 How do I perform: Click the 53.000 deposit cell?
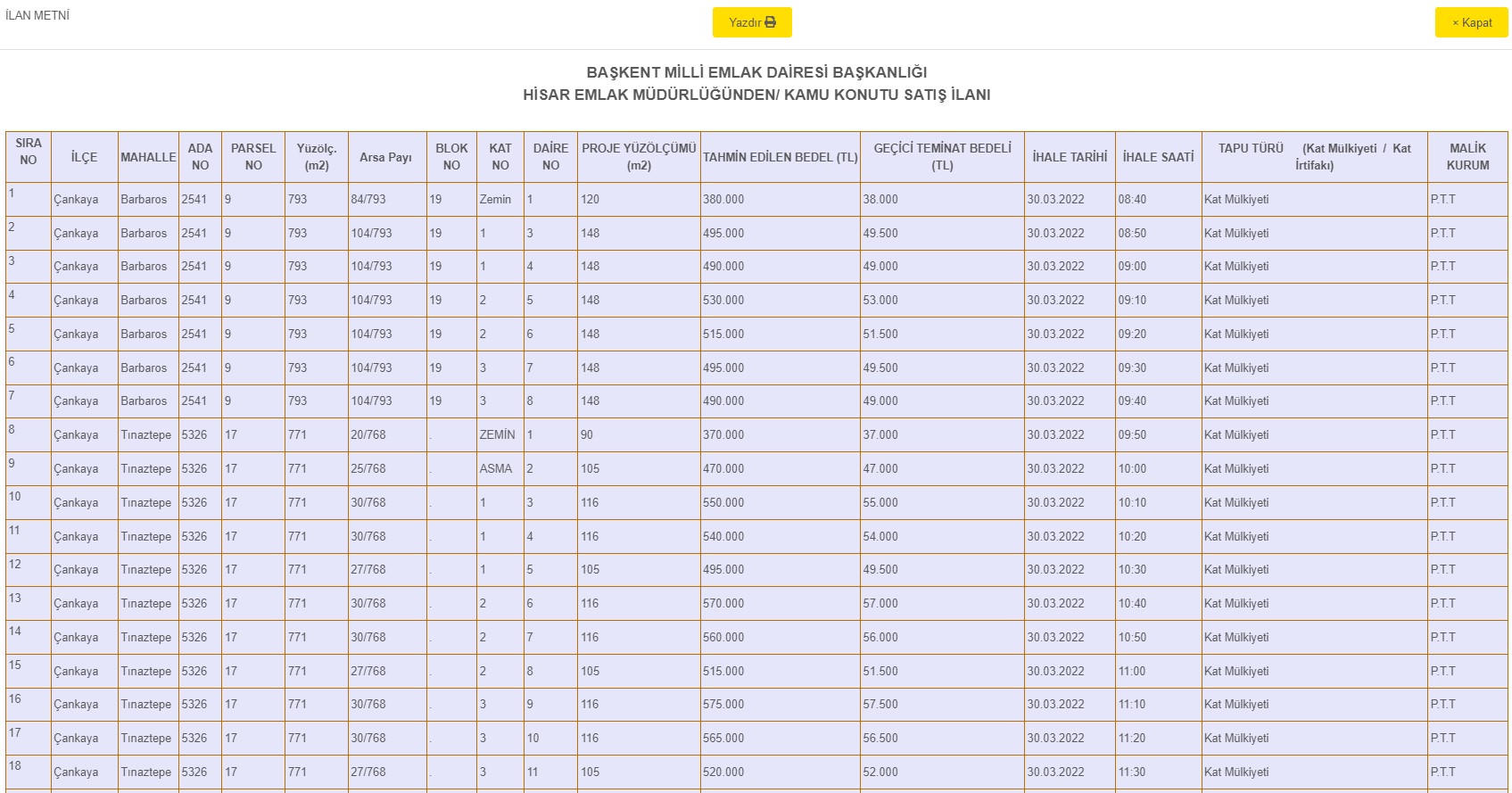click(x=942, y=300)
